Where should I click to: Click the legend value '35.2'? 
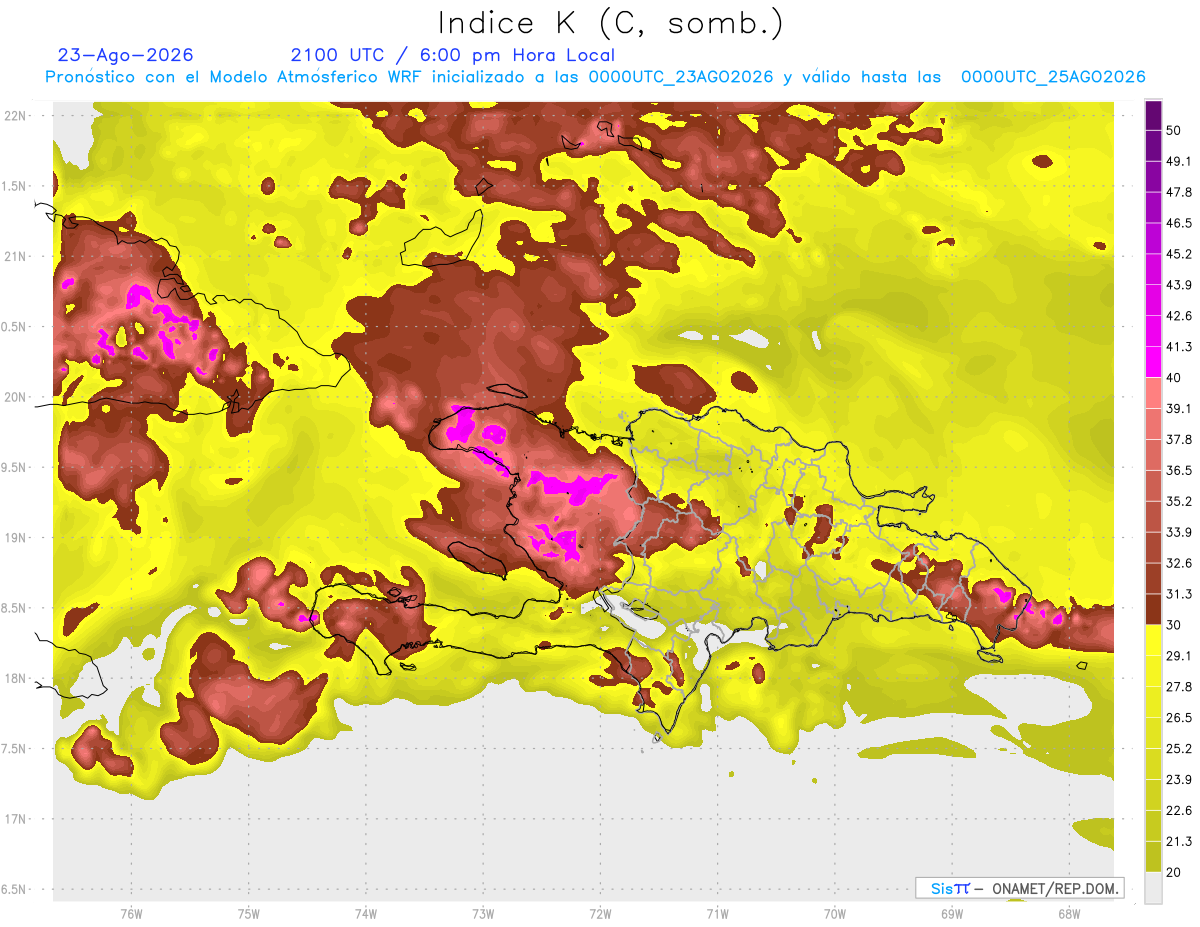pyautogui.click(x=1179, y=501)
